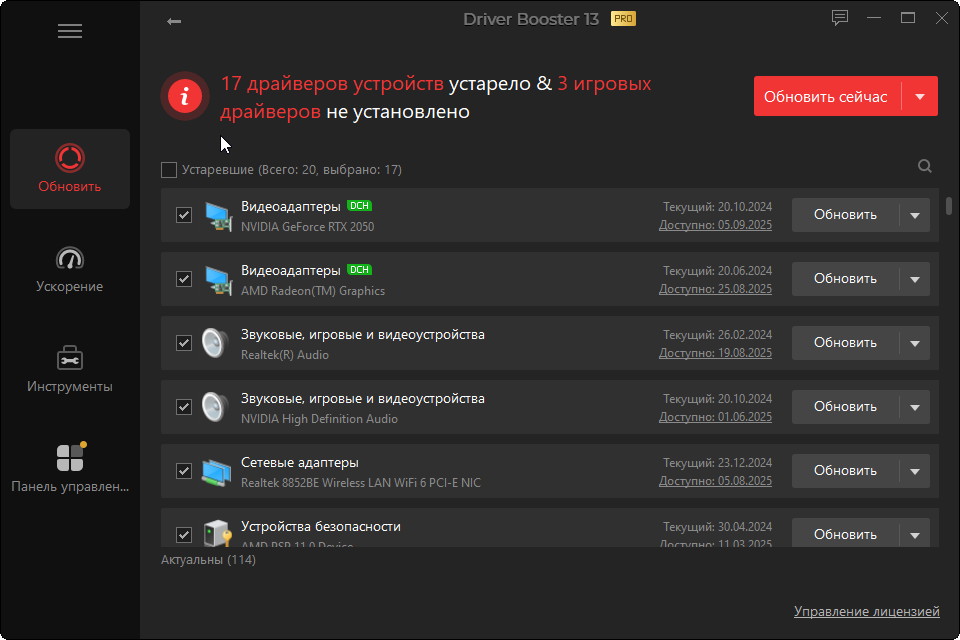Viewport: 960px width, 640px height.
Task: Expand dropdown next to AMD Radeon Обновить
Action: (x=915, y=279)
